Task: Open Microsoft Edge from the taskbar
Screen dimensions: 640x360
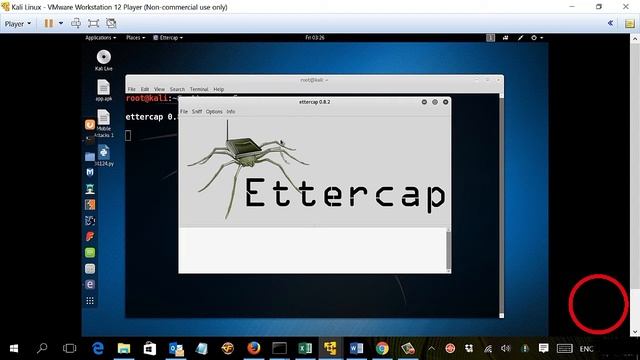Action: coord(98,349)
